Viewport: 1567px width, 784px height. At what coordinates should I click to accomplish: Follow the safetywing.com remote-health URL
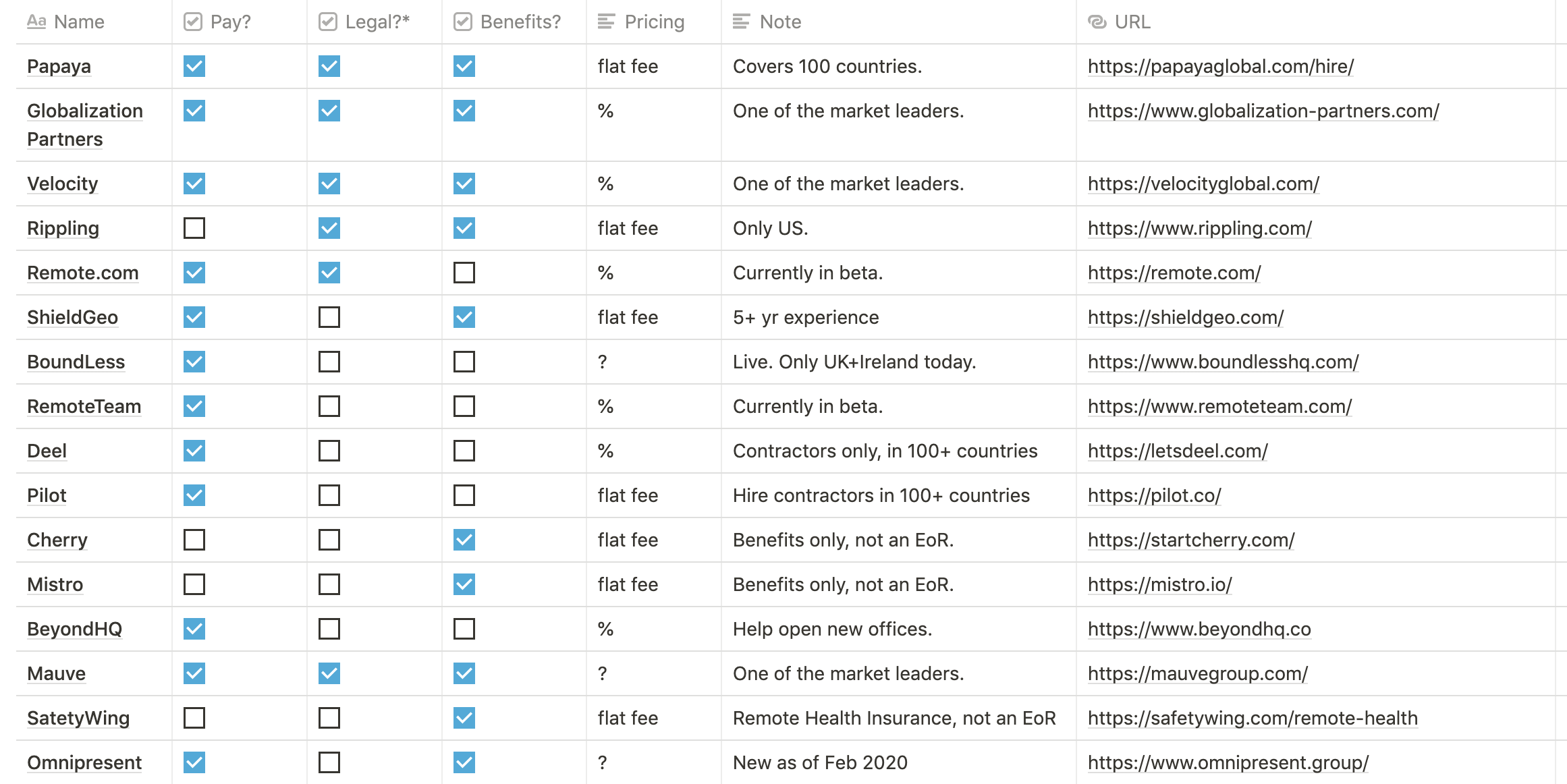pyautogui.click(x=1252, y=718)
